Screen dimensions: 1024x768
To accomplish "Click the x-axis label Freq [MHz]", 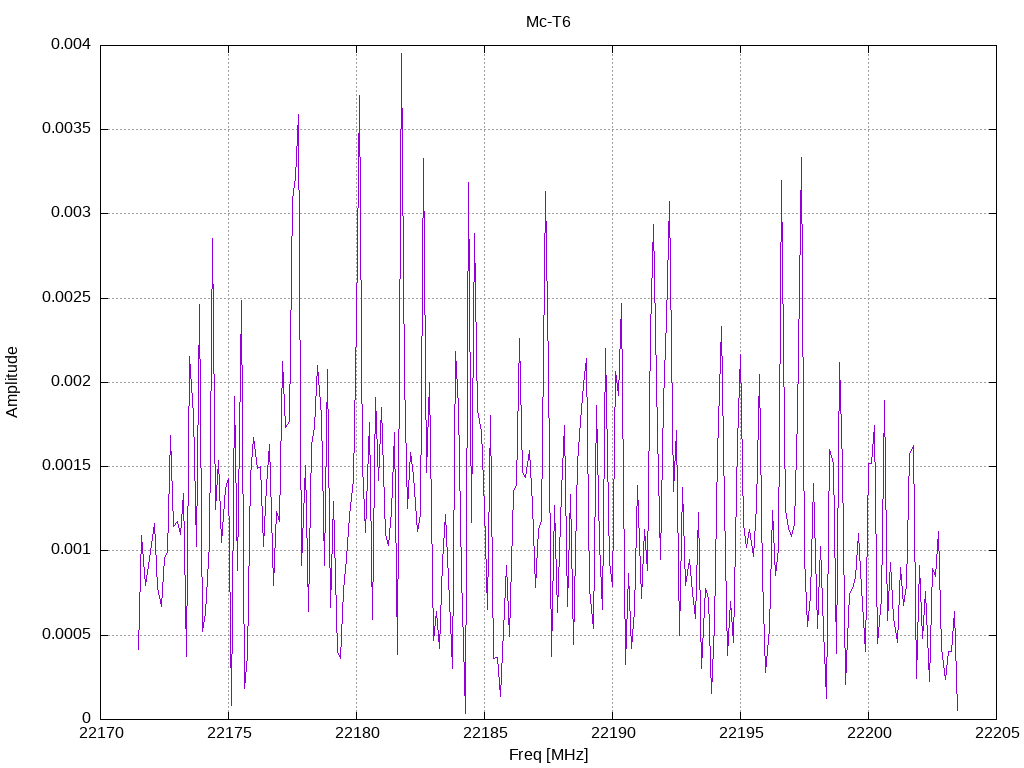I will point(548,755).
